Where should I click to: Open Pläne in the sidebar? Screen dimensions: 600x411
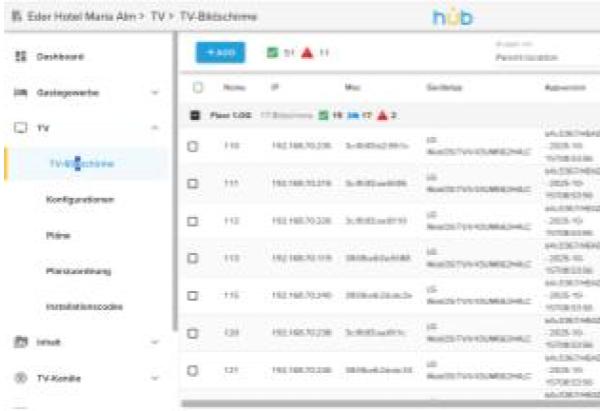[x=58, y=235]
